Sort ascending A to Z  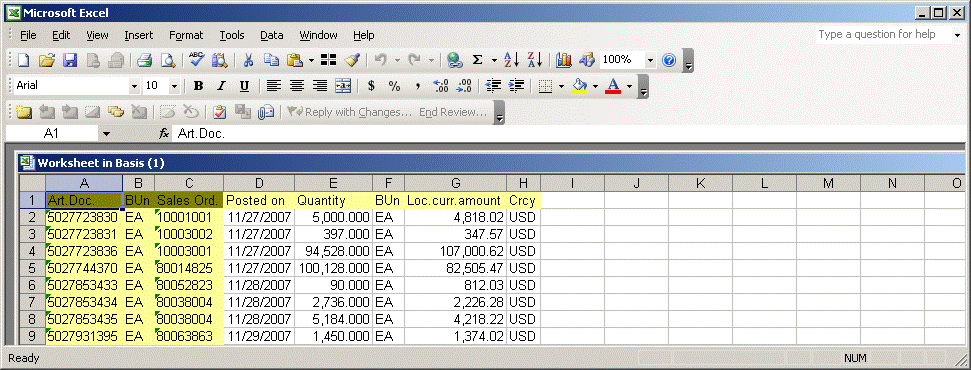click(512, 60)
